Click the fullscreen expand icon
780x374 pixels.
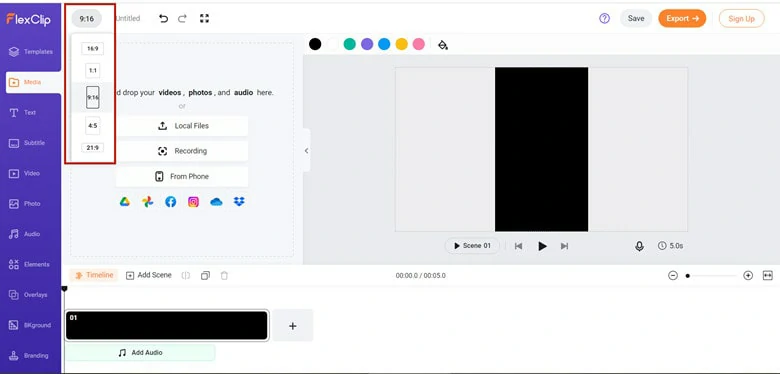204,19
